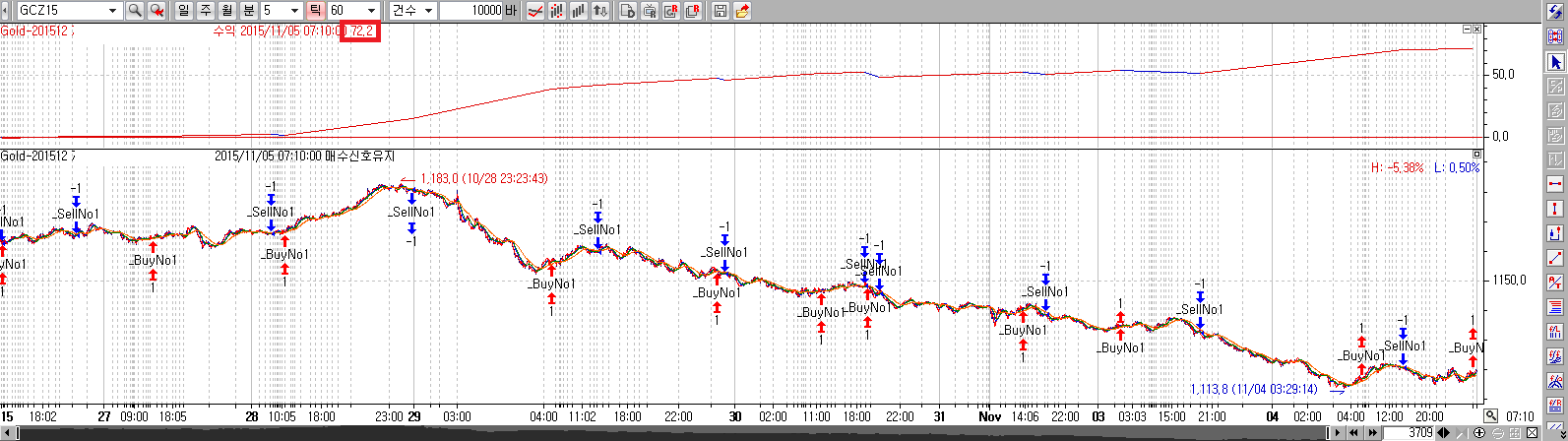Select the 월 (monthly) period button
The height and width of the screenshot is (441, 1568).
tap(225, 11)
